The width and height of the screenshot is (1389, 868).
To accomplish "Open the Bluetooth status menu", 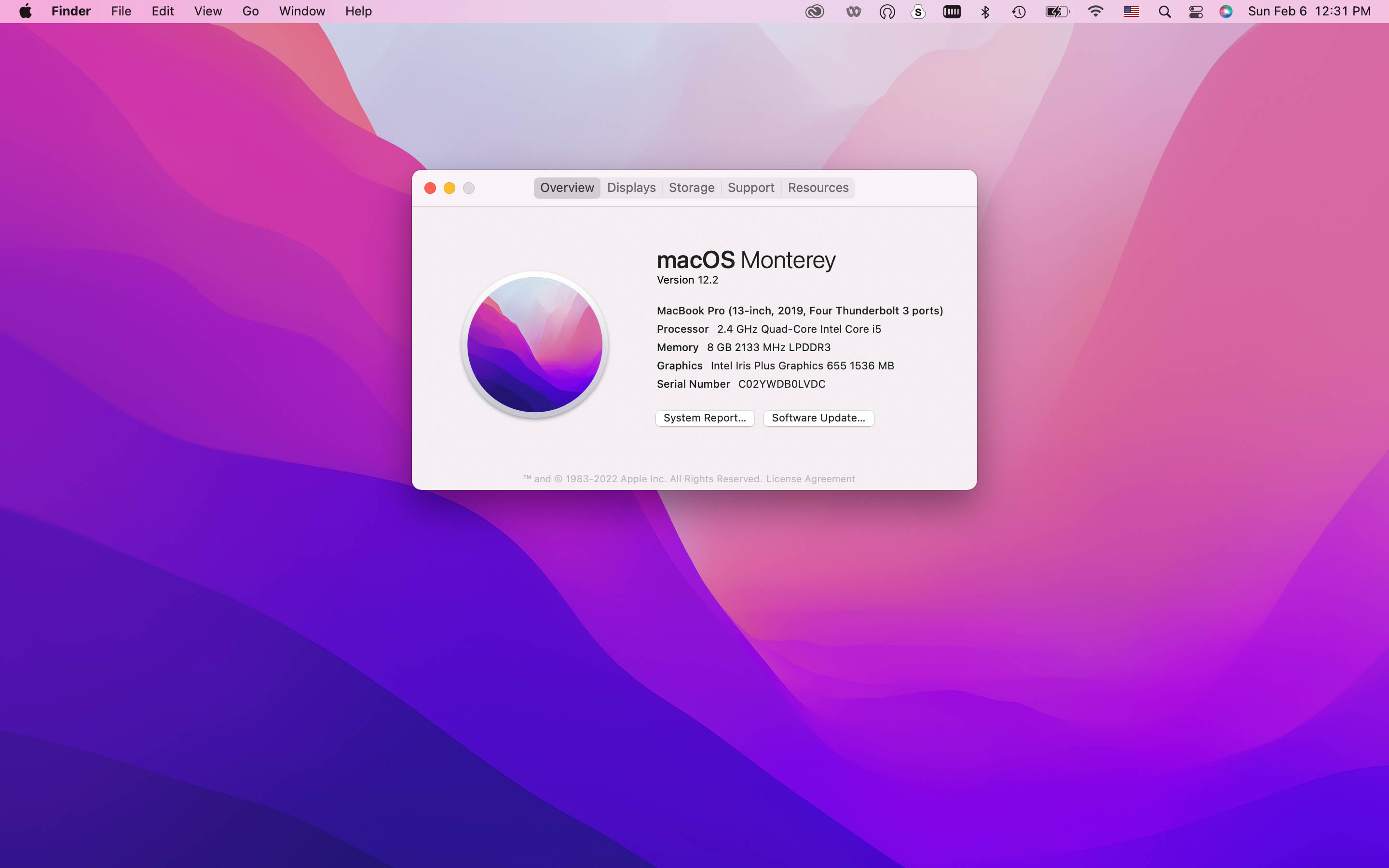I will [x=985, y=12].
